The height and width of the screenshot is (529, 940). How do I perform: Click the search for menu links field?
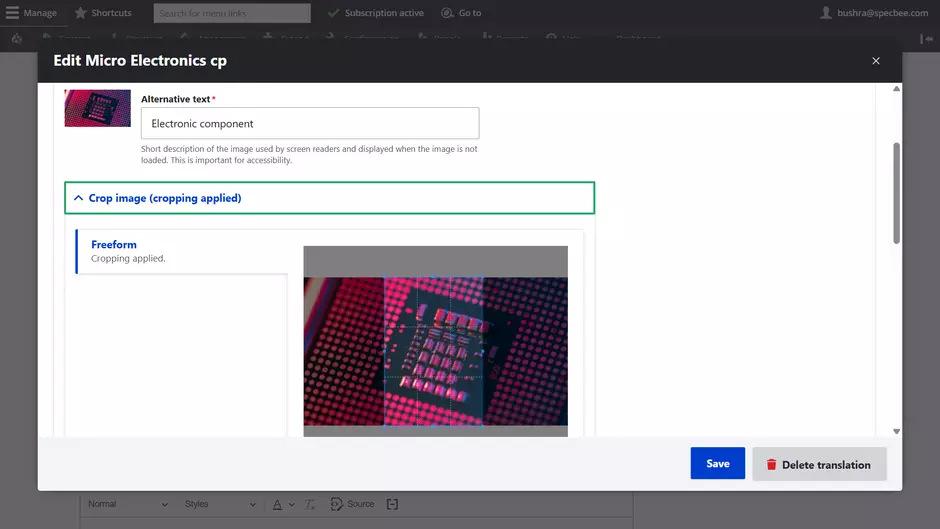(x=232, y=13)
